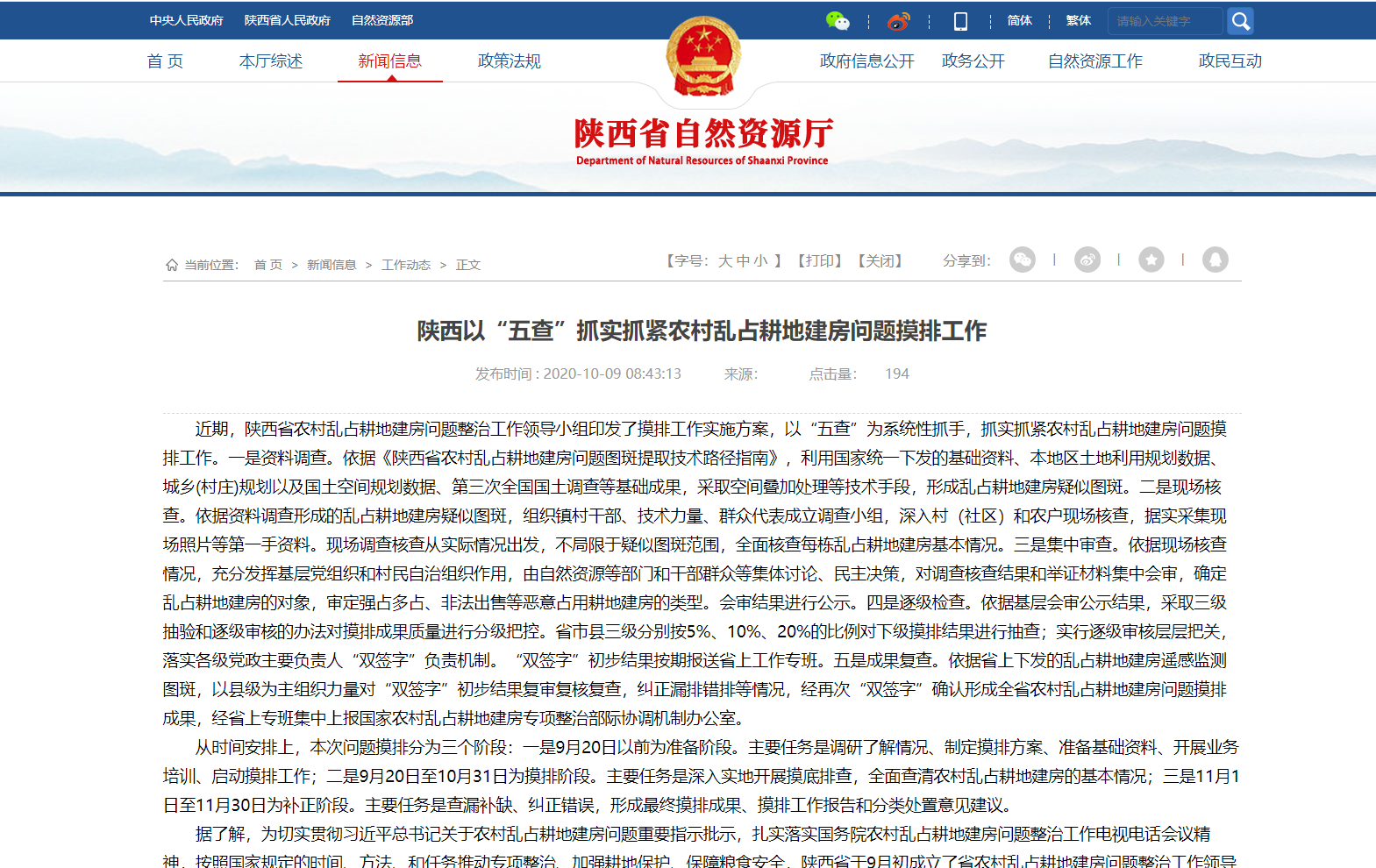Click breadcrumb text 正文
The width and height of the screenshot is (1376, 868).
(468, 265)
